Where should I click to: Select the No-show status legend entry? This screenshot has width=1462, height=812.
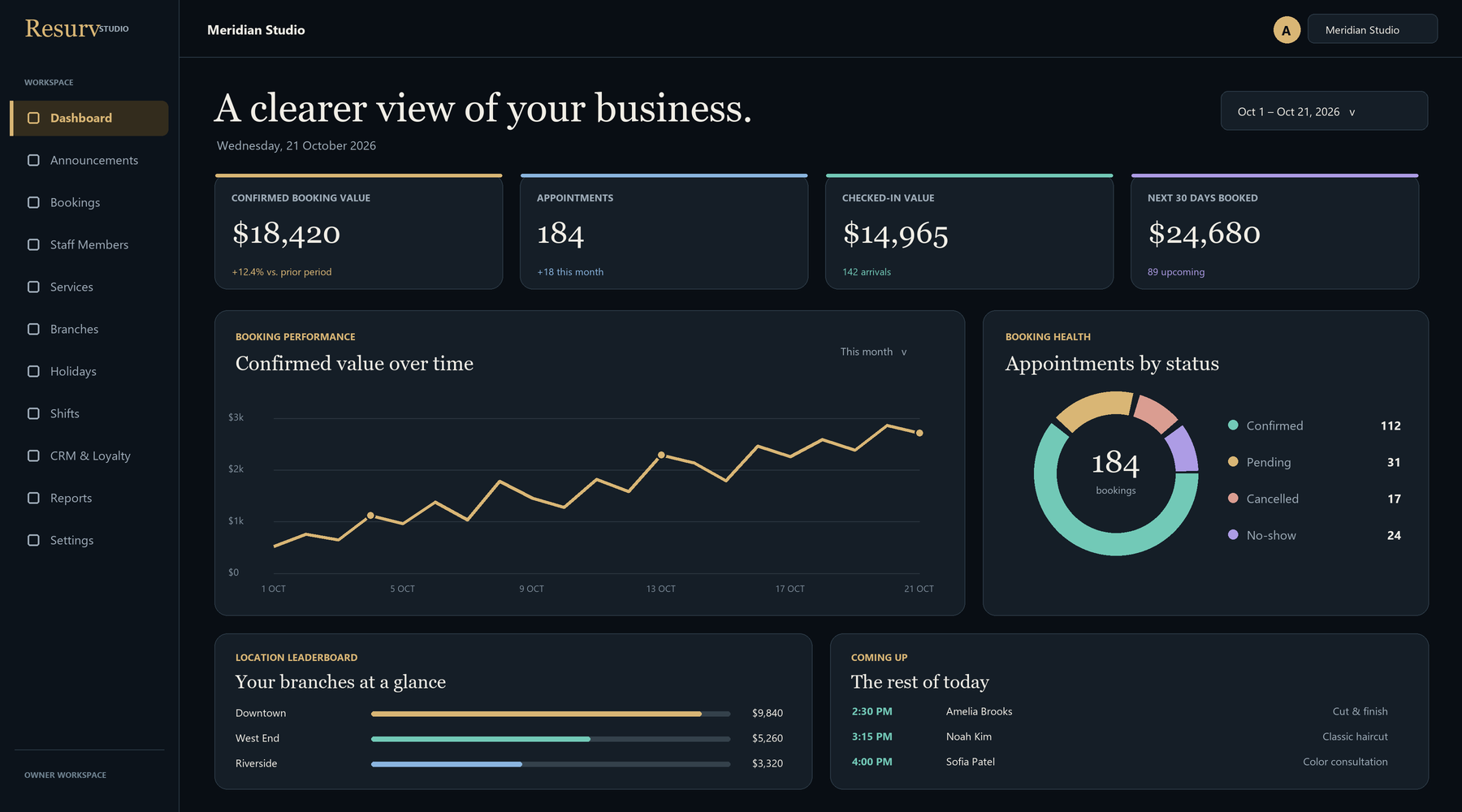point(1314,535)
